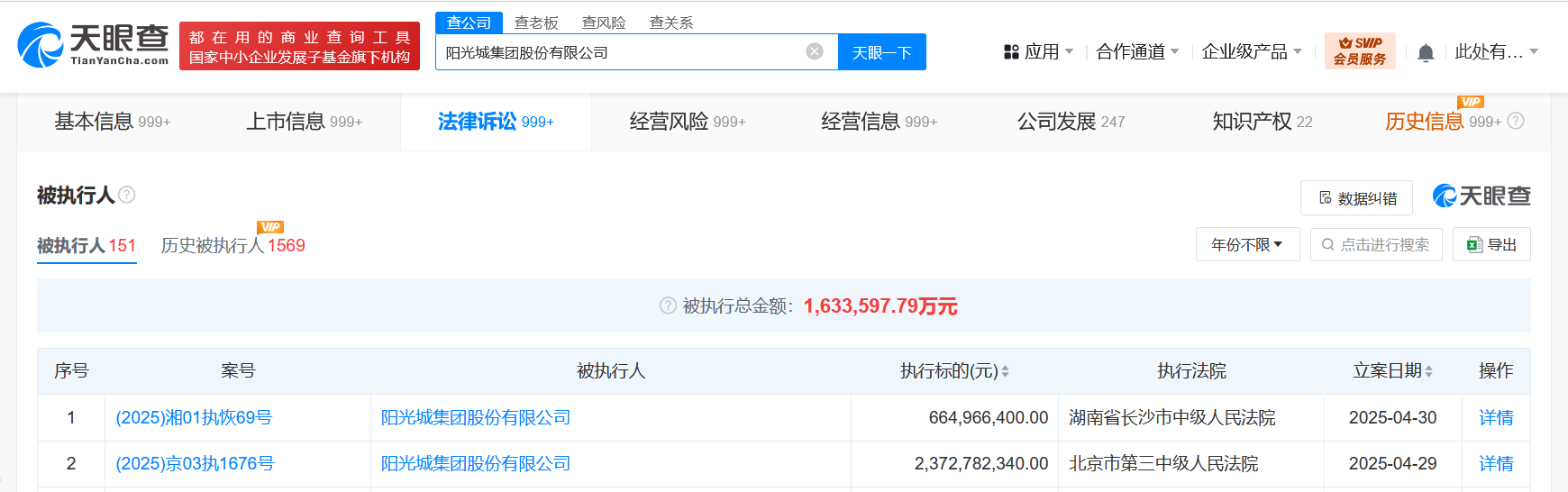Image resolution: width=1568 pixels, height=492 pixels.
Task: Open SVIP member service badge
Action: pos(1360,51)
